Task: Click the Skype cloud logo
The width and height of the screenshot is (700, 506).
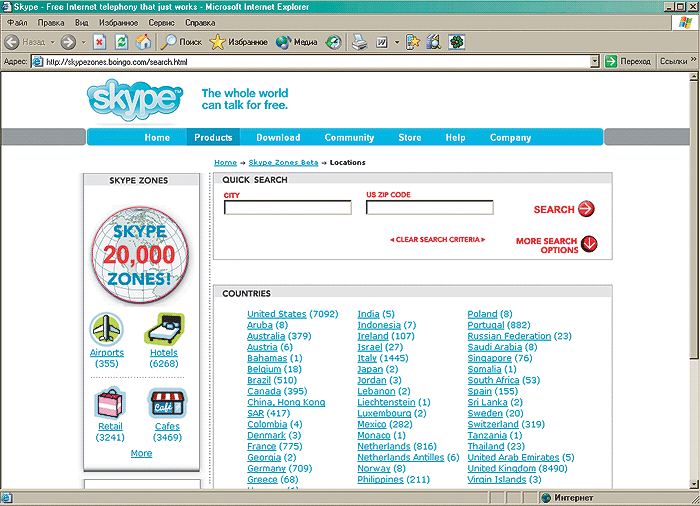Action: [x=135, y=100]
